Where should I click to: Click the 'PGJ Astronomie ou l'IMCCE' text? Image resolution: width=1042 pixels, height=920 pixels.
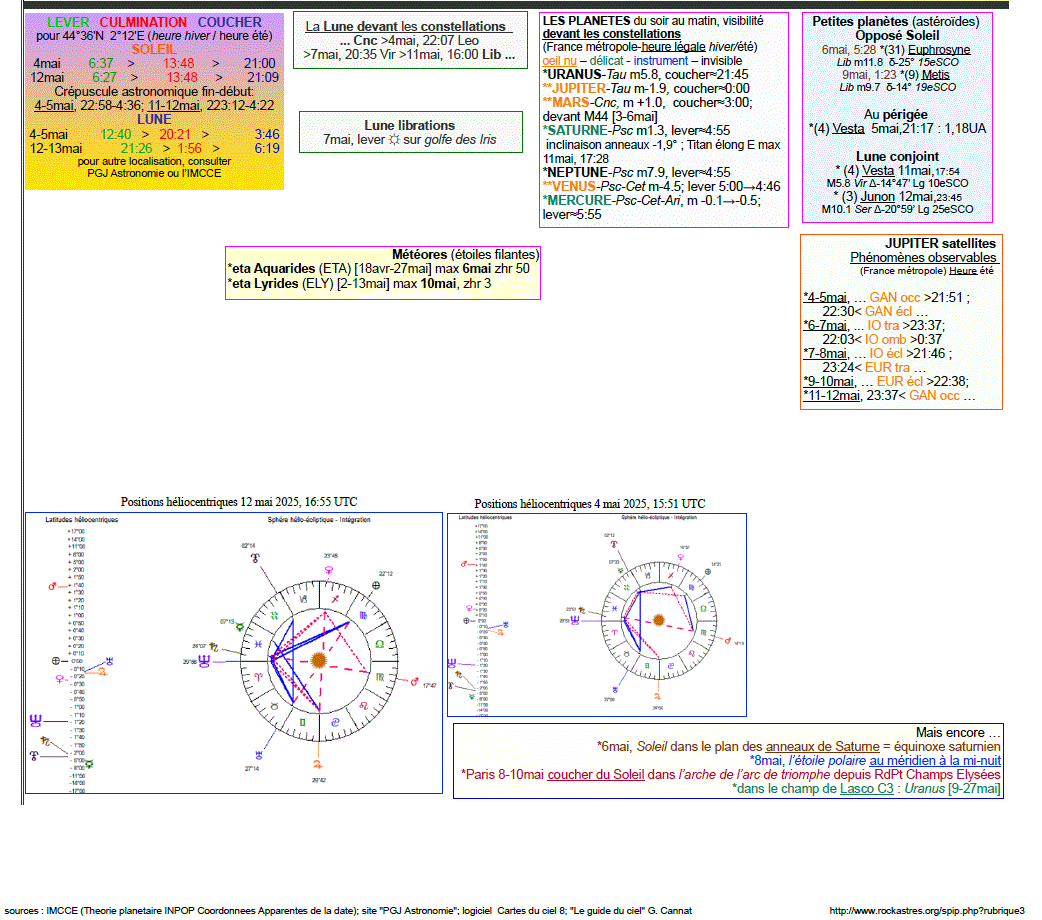point(154,173)
